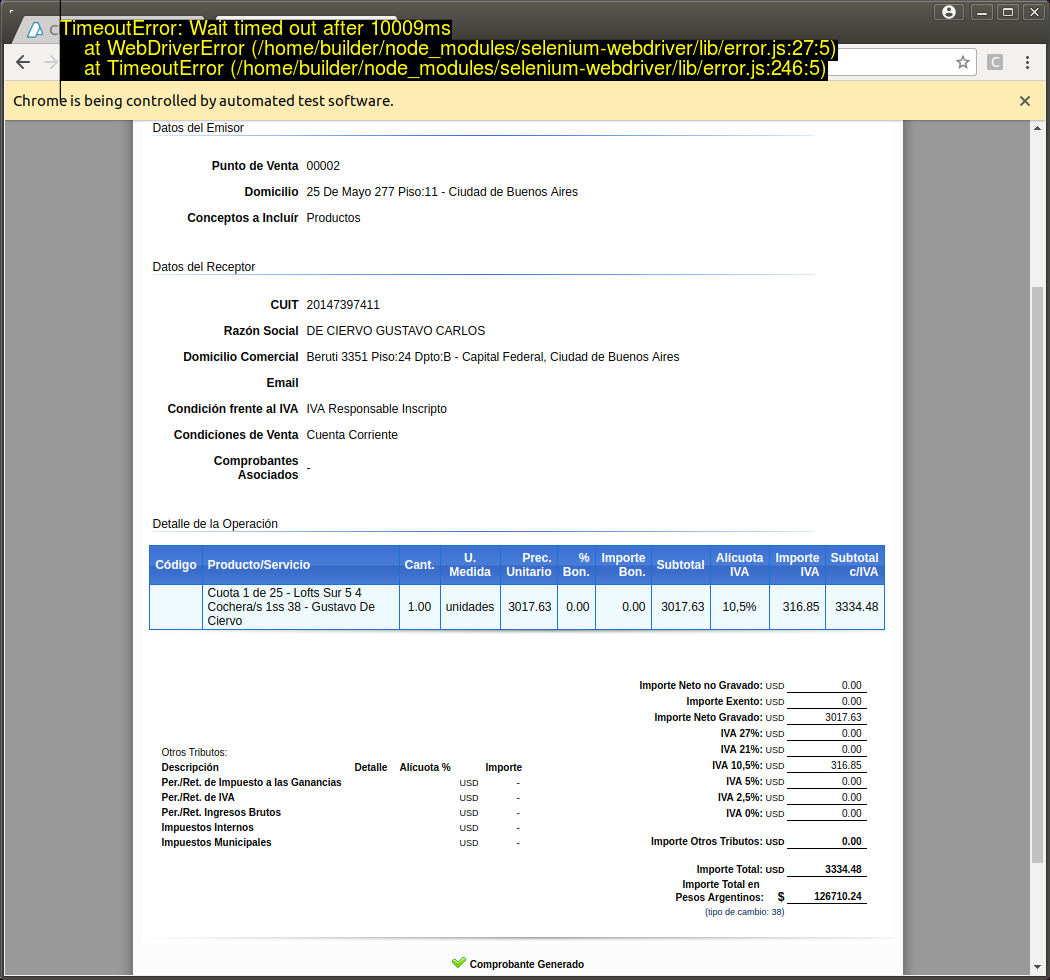Click Impuestos Municipales row label
This screenshot has height=980, width=1050.
click(x=216, y=843)
